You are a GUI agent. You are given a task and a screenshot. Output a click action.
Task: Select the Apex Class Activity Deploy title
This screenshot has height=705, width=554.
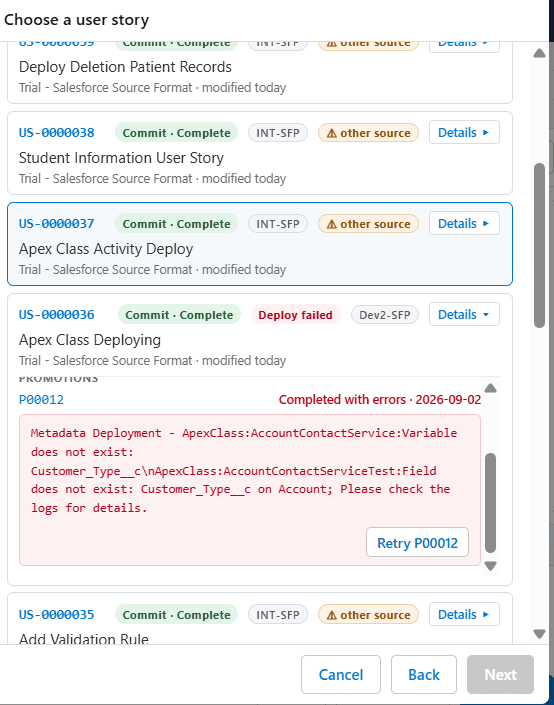pos(106,249)
